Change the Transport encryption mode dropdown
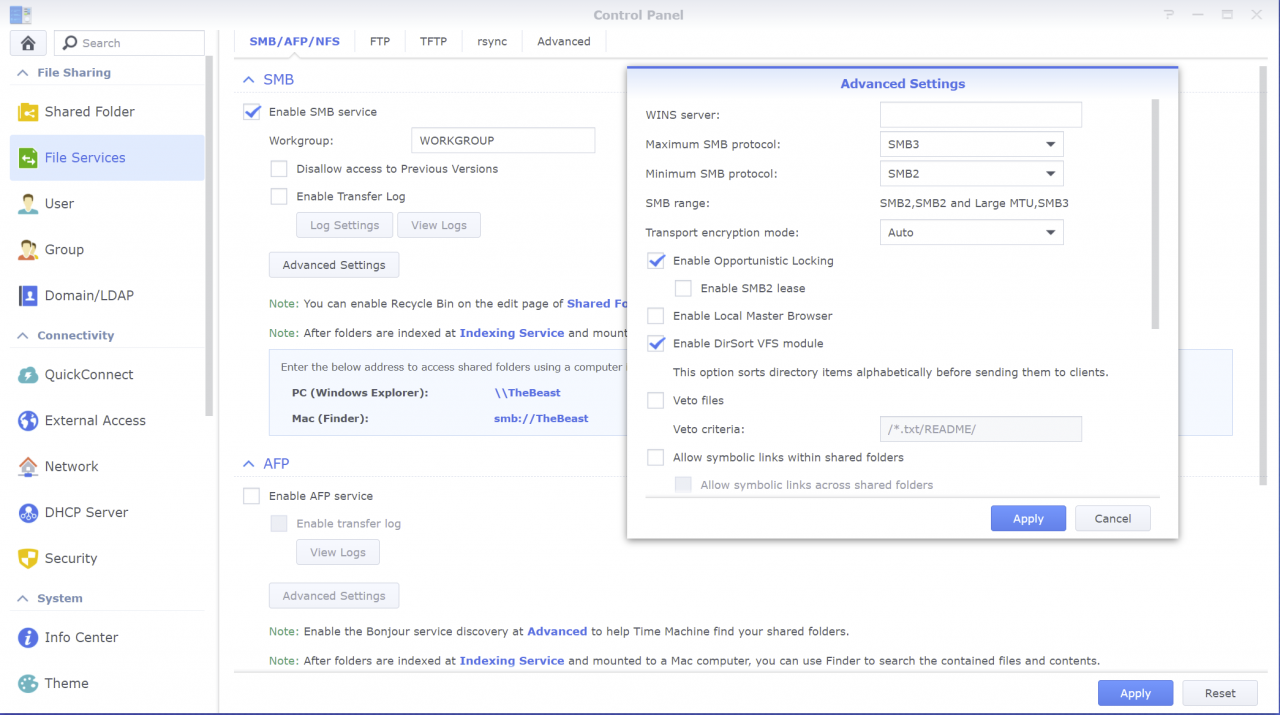This screenshot has width=1280, height=715. point(971,232)
